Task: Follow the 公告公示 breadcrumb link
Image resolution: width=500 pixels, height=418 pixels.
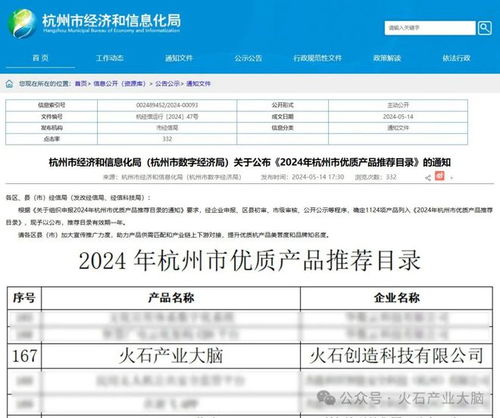Action: [167, 84]
